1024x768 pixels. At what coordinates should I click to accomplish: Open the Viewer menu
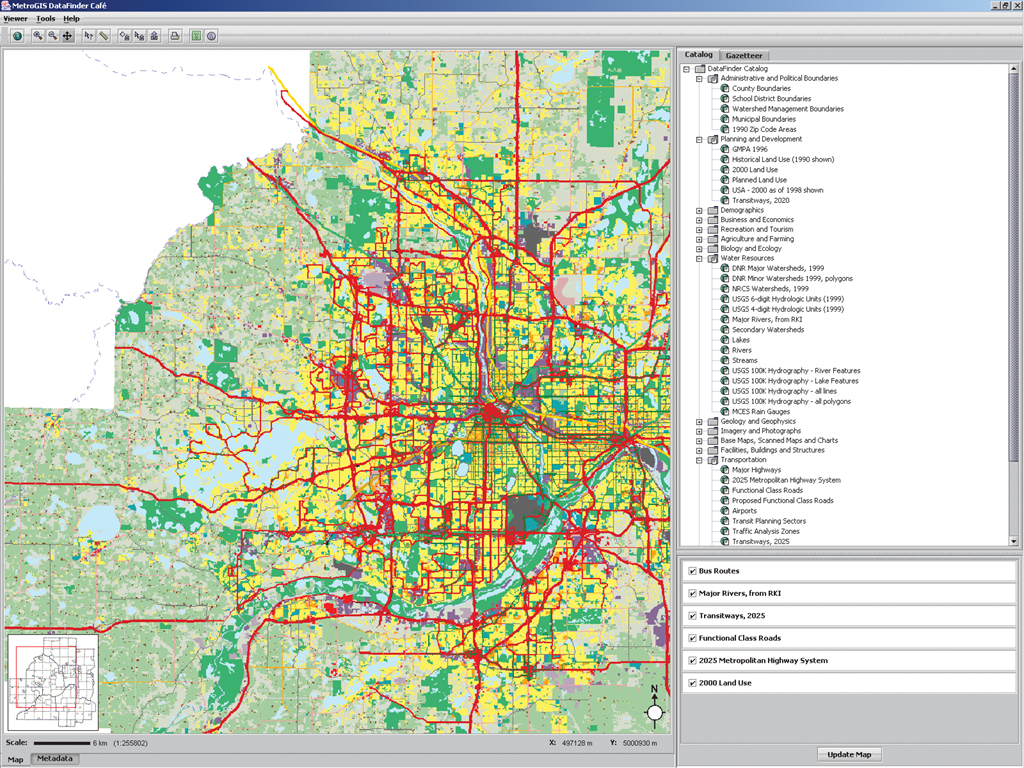point(16,19)
